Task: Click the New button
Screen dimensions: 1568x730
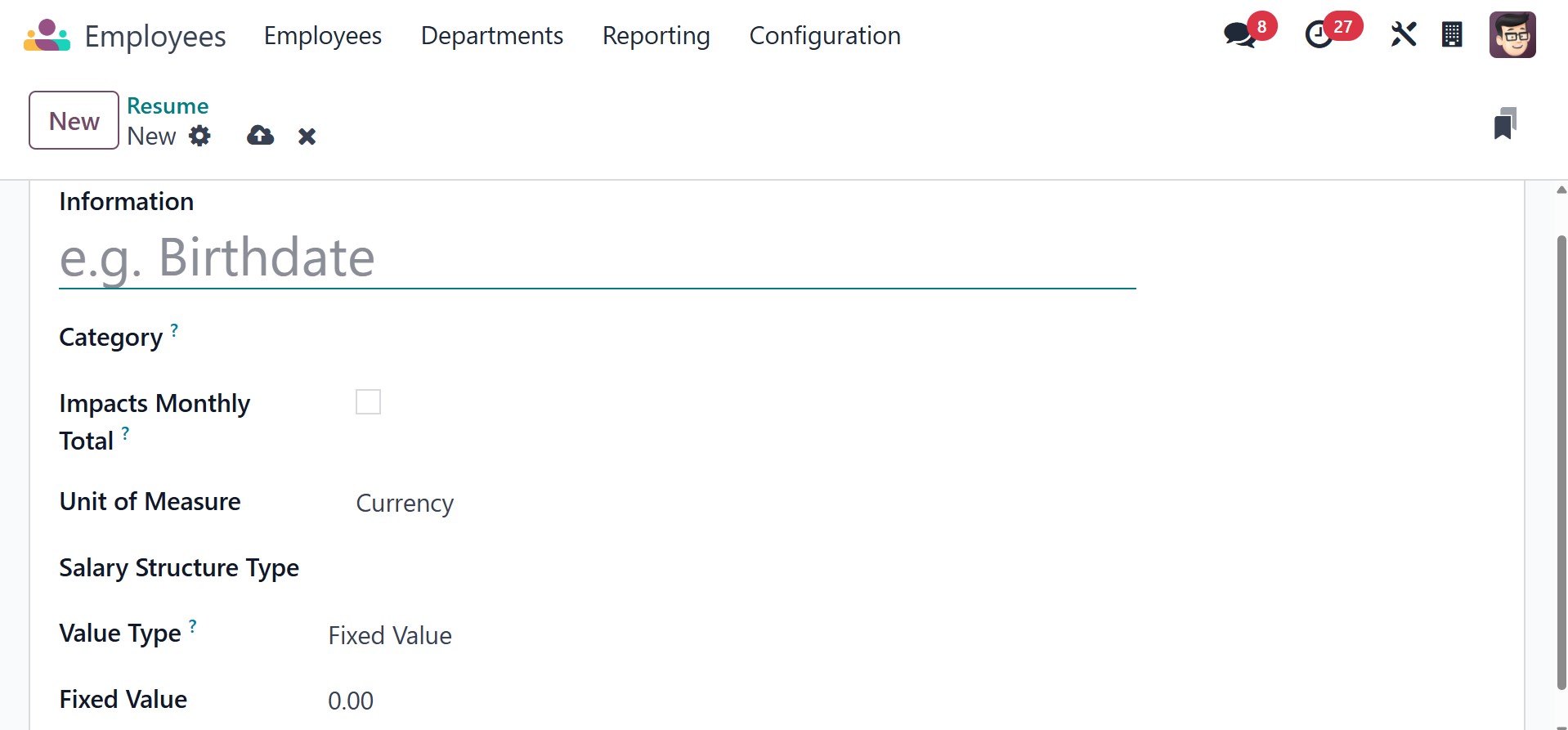Action: pos(74,121)
